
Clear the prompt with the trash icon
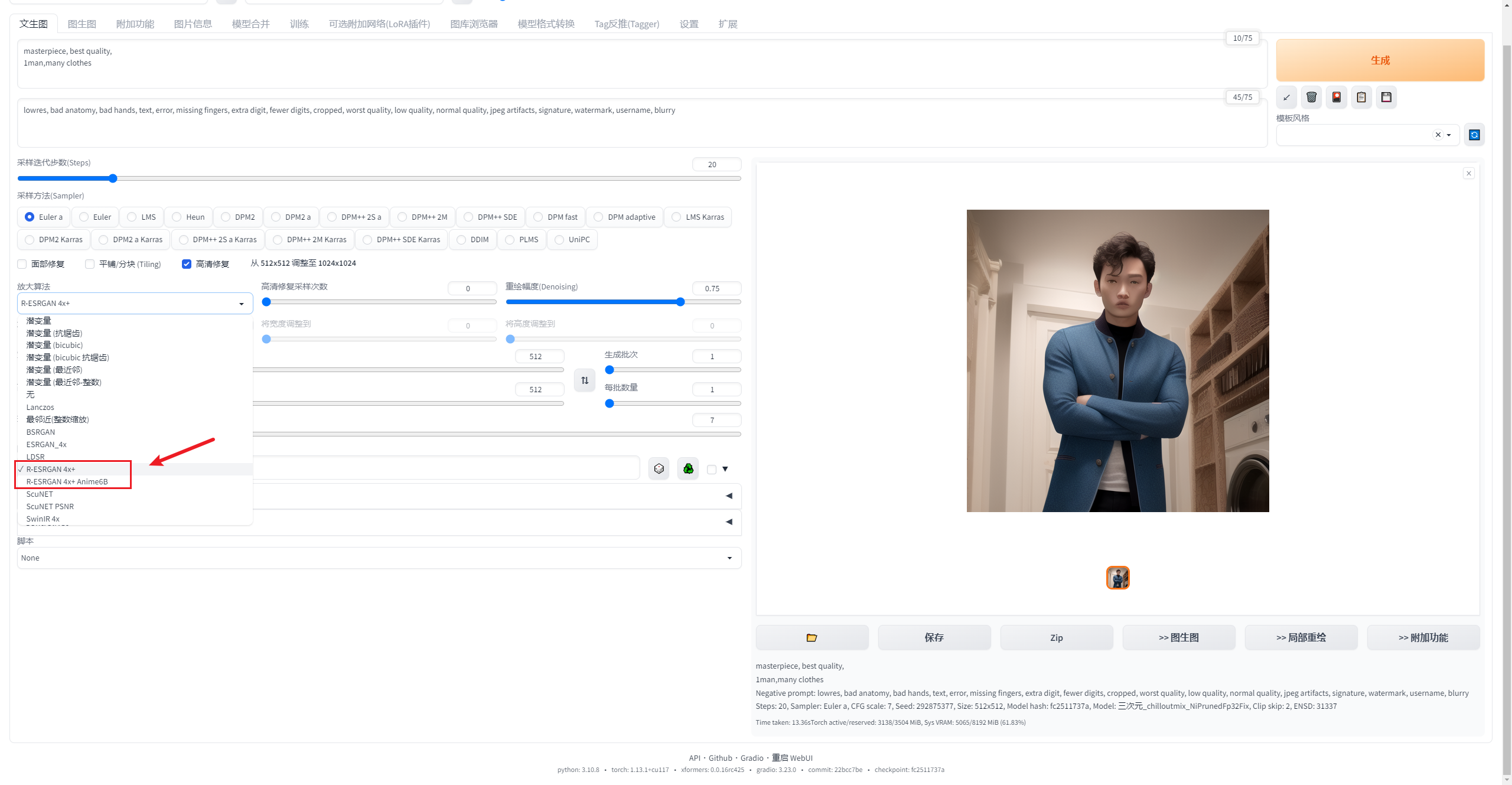[1311, 97]
